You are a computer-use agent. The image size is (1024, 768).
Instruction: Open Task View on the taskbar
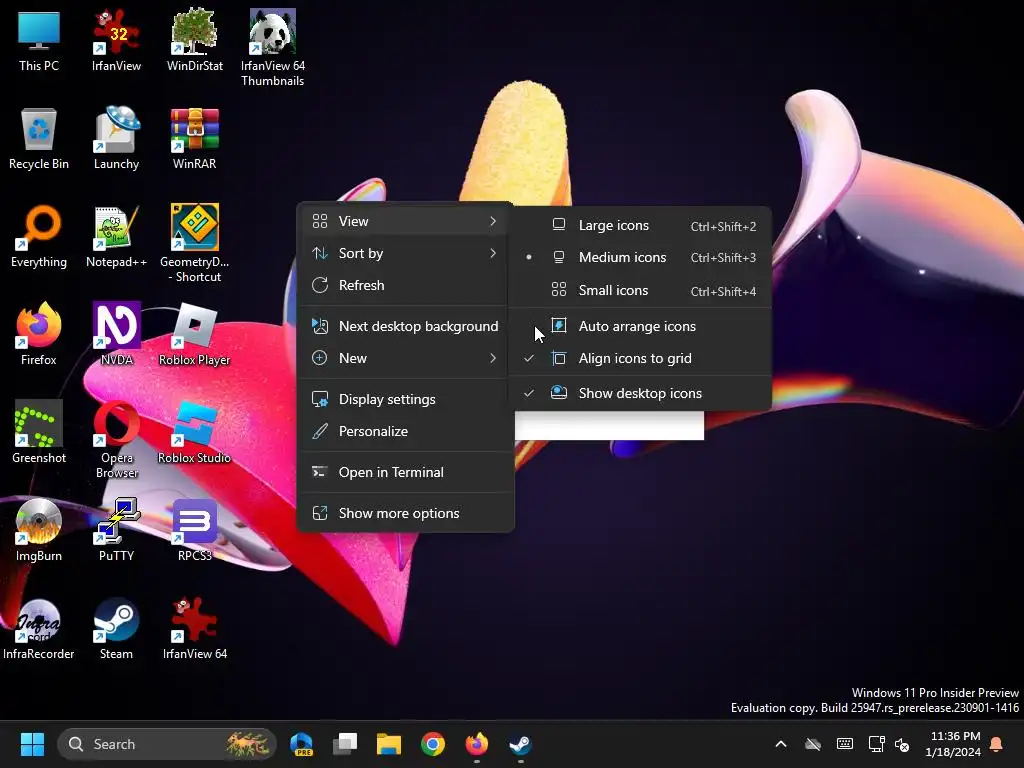point(345,744)
